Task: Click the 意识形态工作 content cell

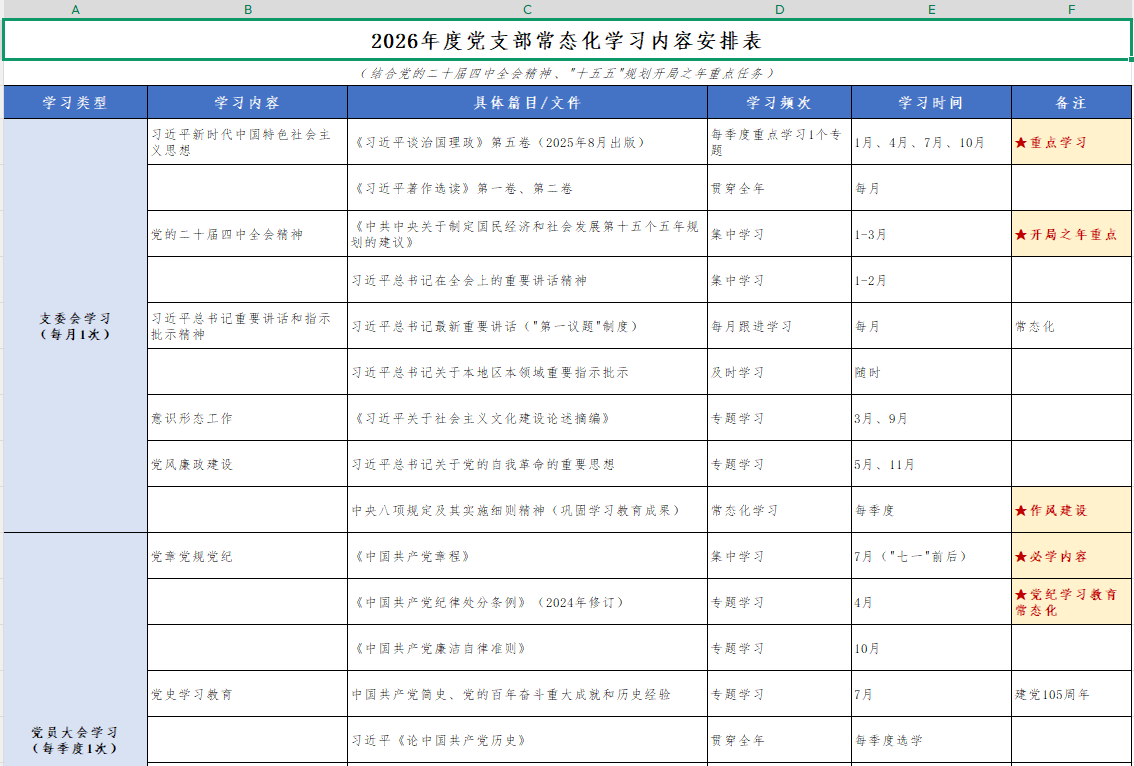Action: point(247,418)
